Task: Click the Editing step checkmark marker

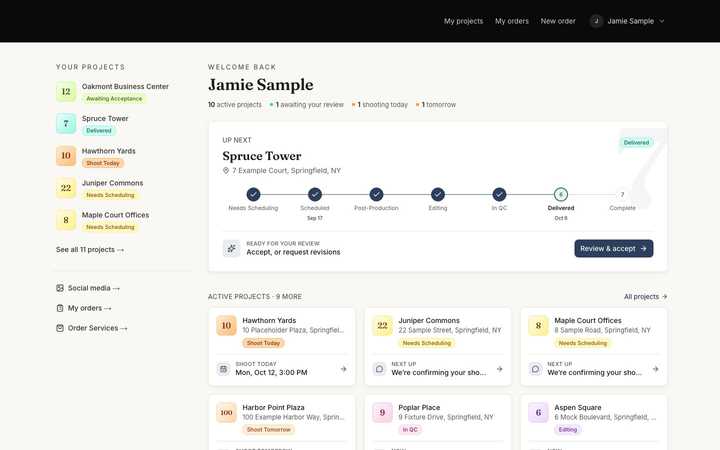Action: click(438, 195)
